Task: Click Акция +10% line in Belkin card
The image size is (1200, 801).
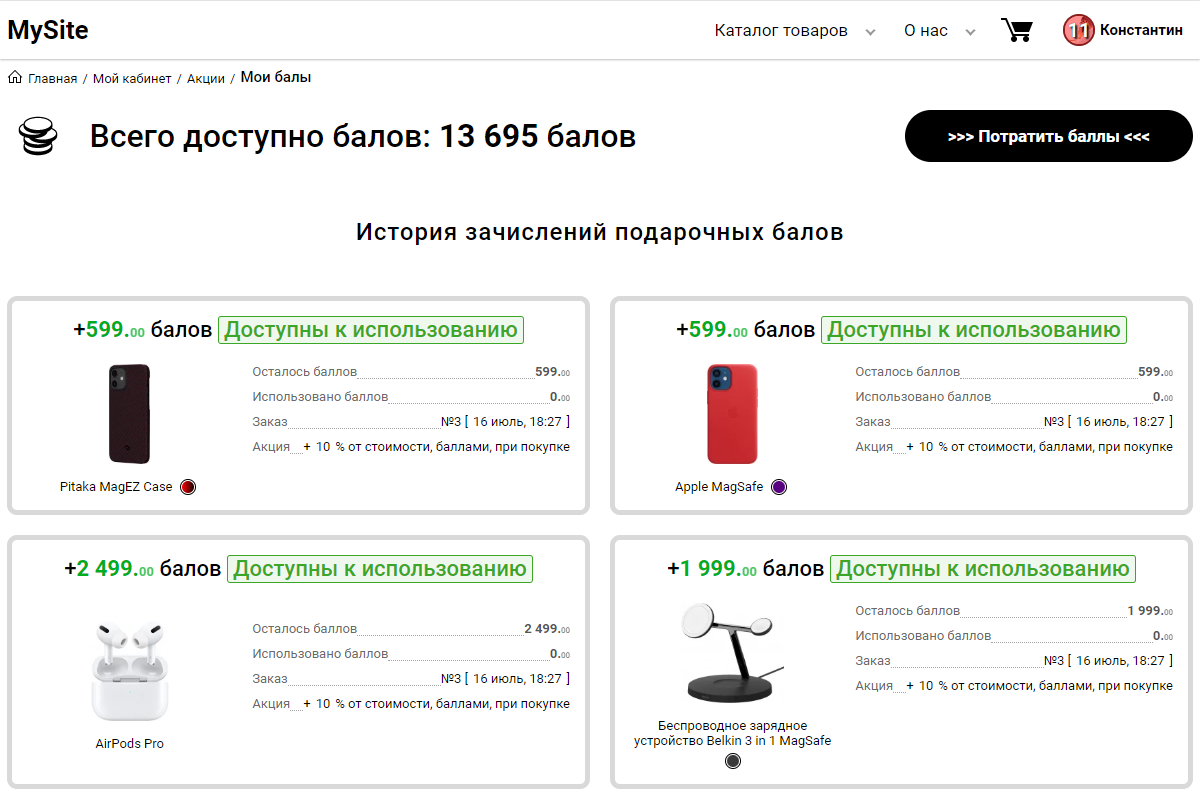Action: 1014,686
